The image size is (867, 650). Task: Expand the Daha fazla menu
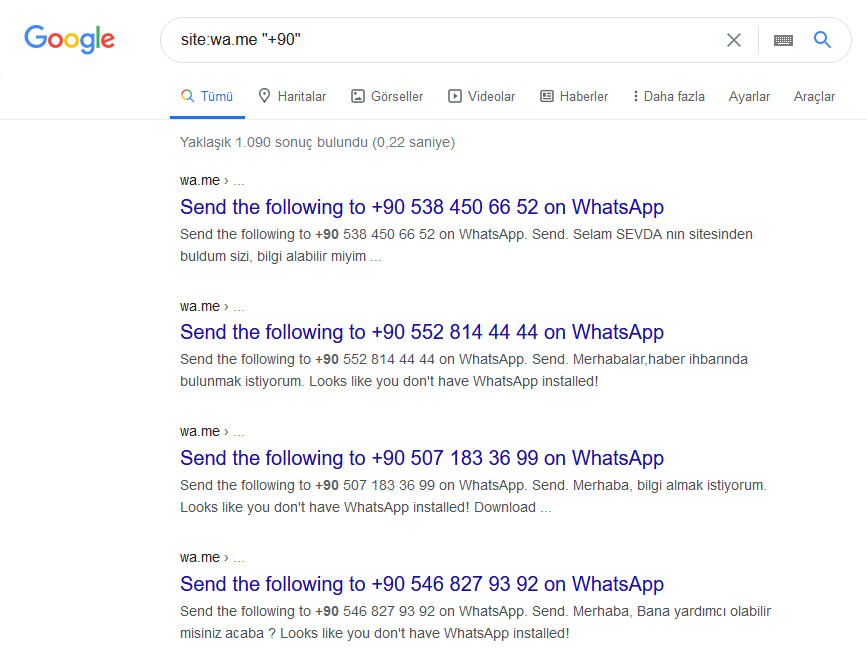click(668, 97)
